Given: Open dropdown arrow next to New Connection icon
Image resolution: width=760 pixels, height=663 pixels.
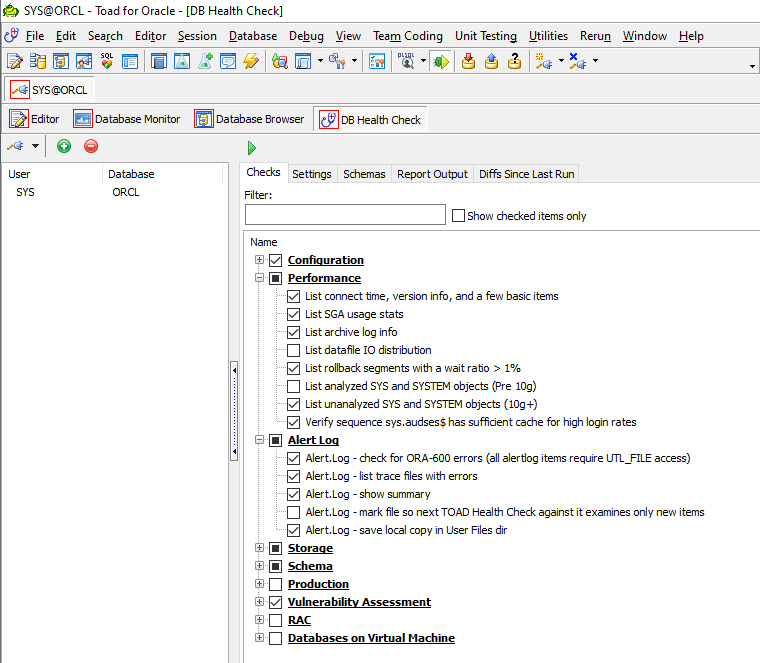Looking at the screenshot, I should coord(561,61).
